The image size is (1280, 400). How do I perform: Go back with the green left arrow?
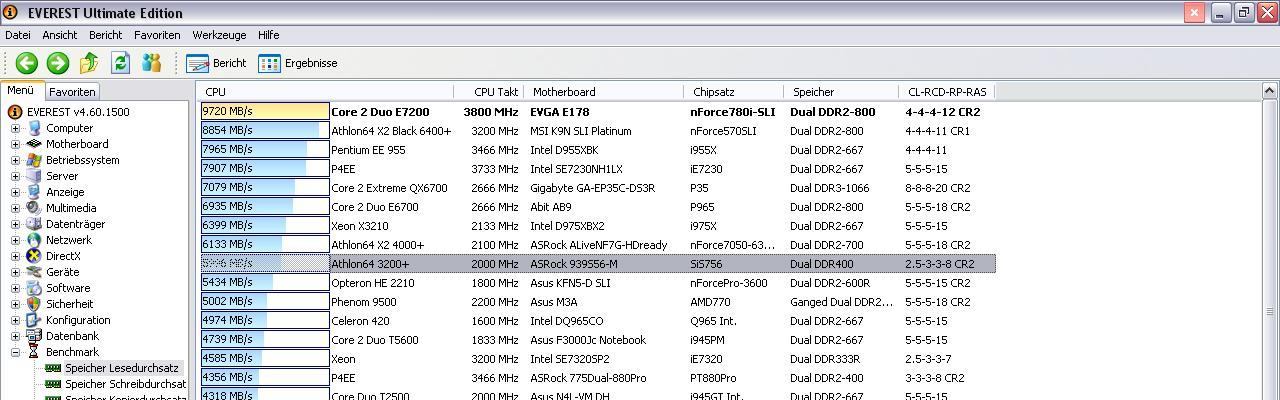pos(26,63)
